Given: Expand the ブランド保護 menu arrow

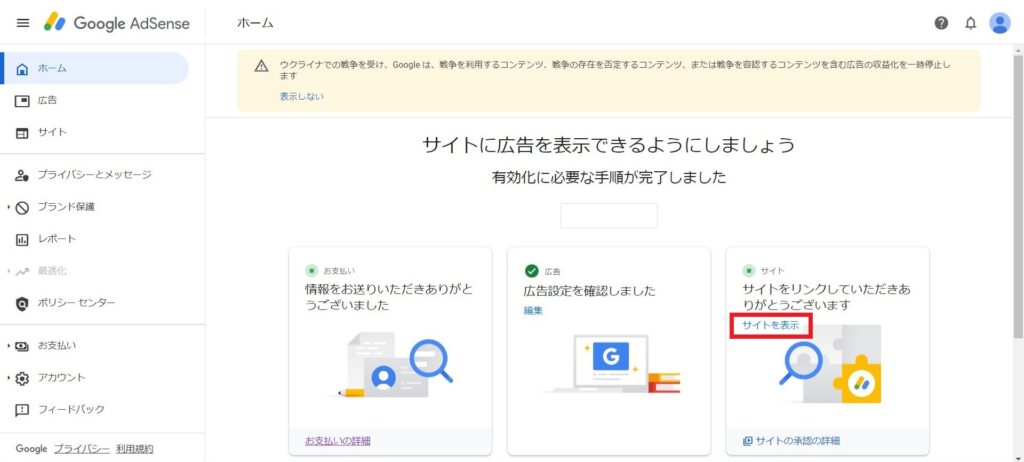Looking at the screenshot, I should (x=8, y=207).
